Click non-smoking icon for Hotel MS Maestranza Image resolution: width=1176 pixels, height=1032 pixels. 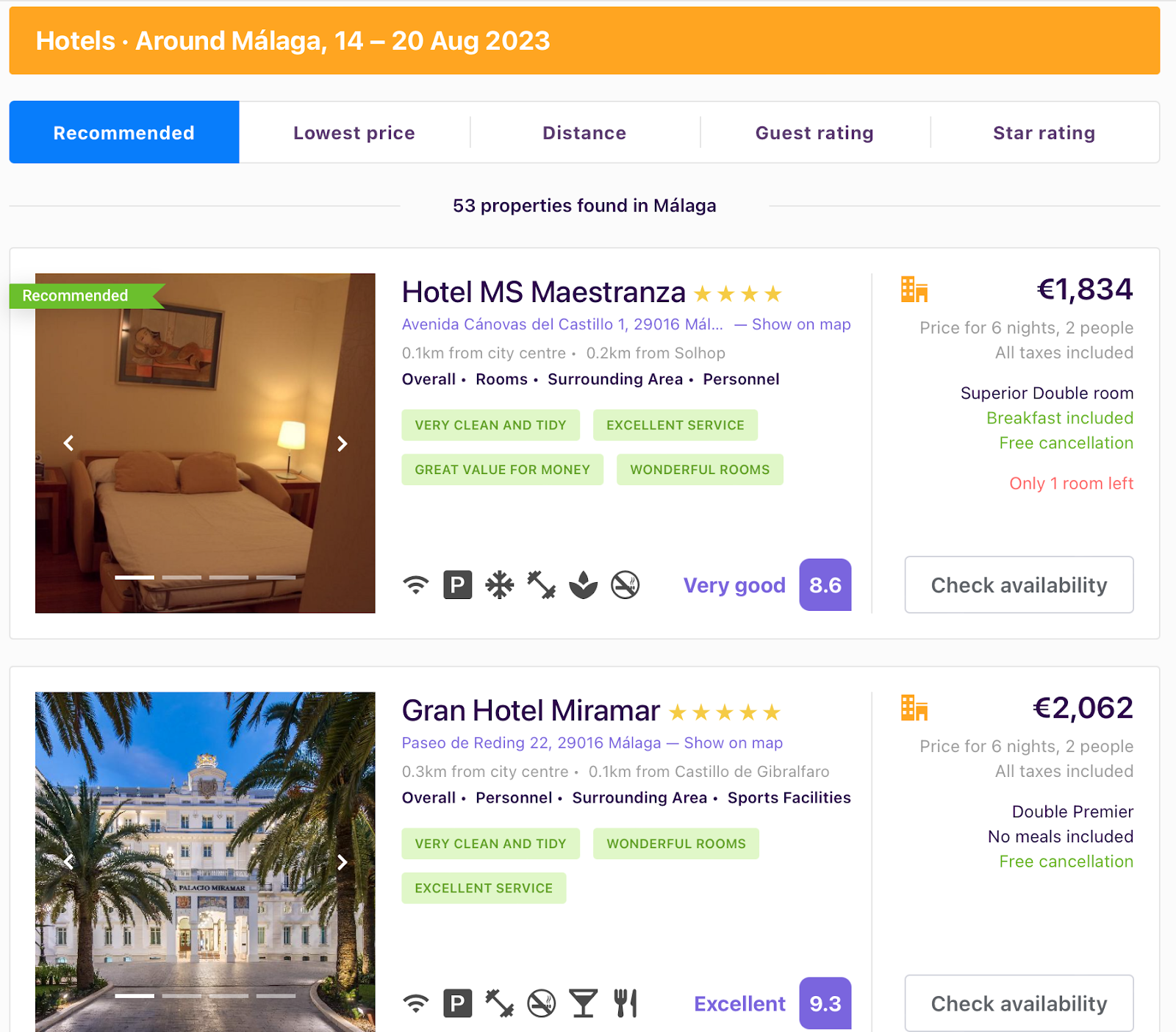[x=625, y=585]
